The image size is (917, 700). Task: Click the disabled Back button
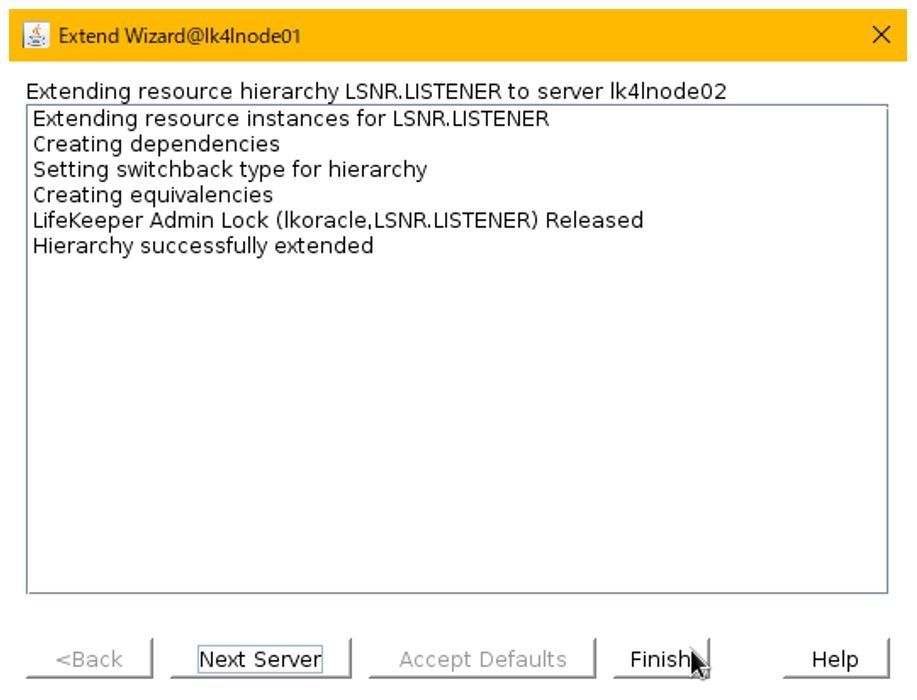88,658
